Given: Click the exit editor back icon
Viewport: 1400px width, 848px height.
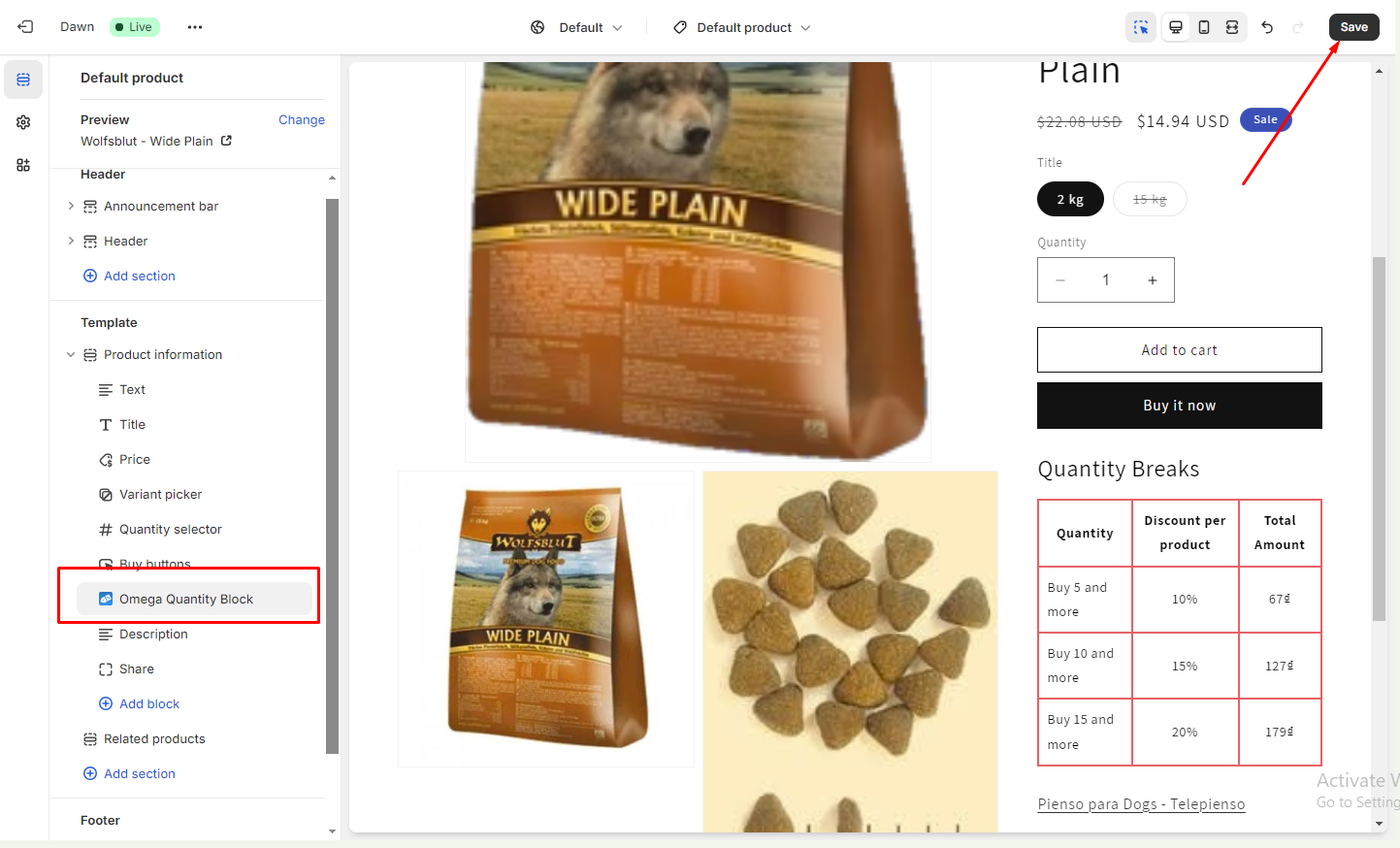Looking at the screenshot, I should [25, 27].
